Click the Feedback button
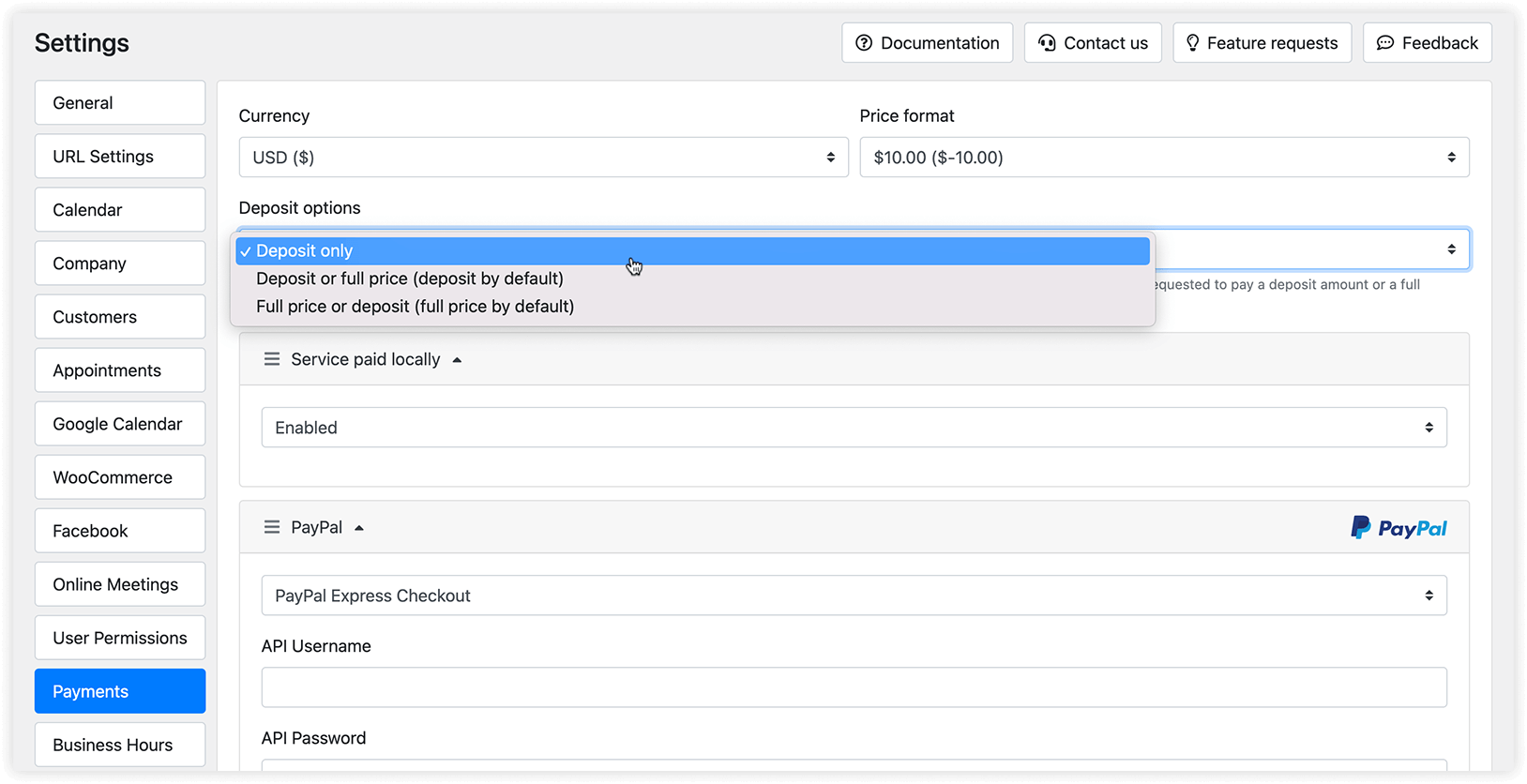 pyautogui.click(x=1428, y=43)
